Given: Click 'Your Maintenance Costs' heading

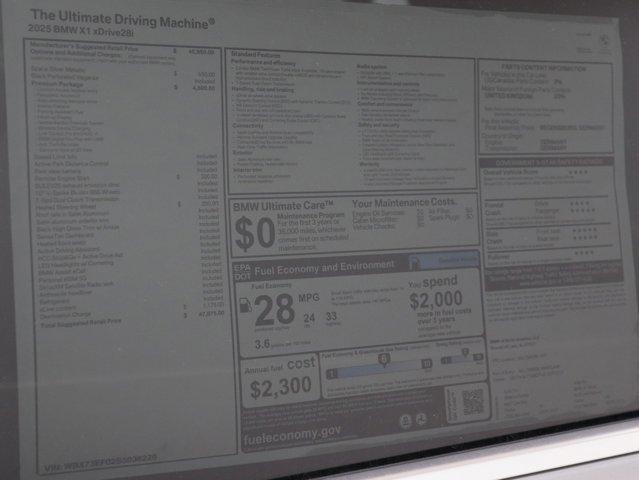Looking at the screenshot, I should (x=403, y=203).
